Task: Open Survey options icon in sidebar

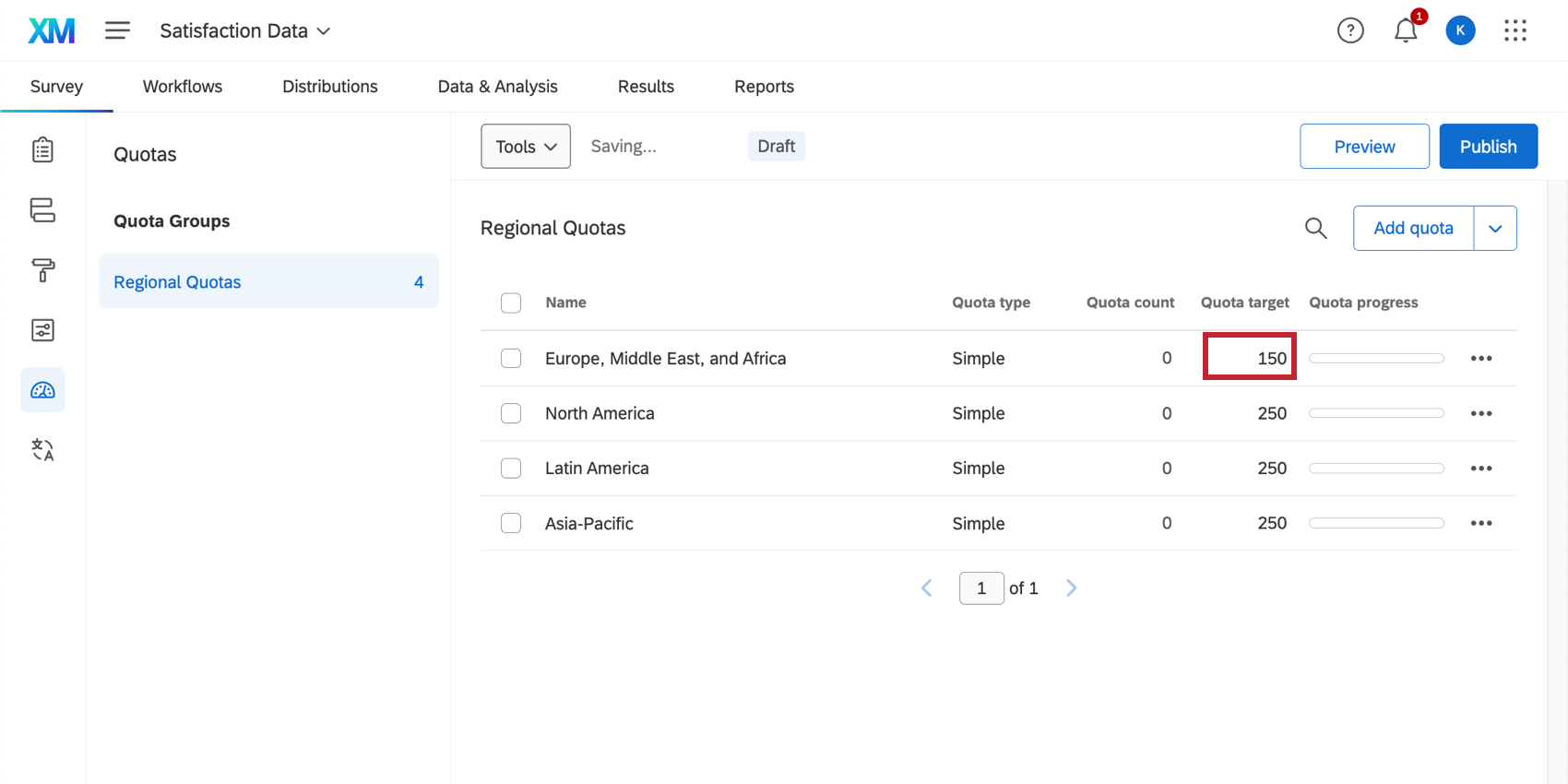Action: (42, 330)
